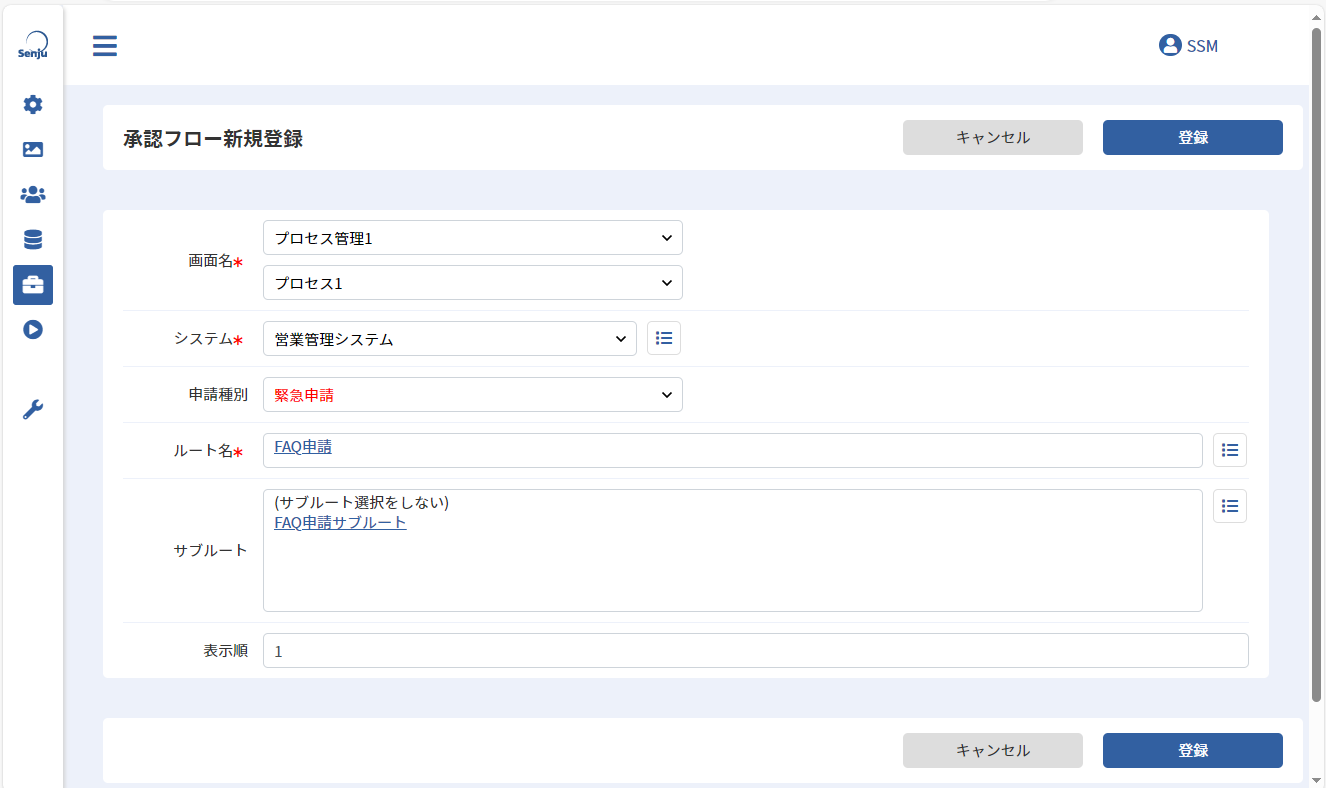Click the 申請種別 label
This screenshot has height=788, width=1326.
(218, 394)
